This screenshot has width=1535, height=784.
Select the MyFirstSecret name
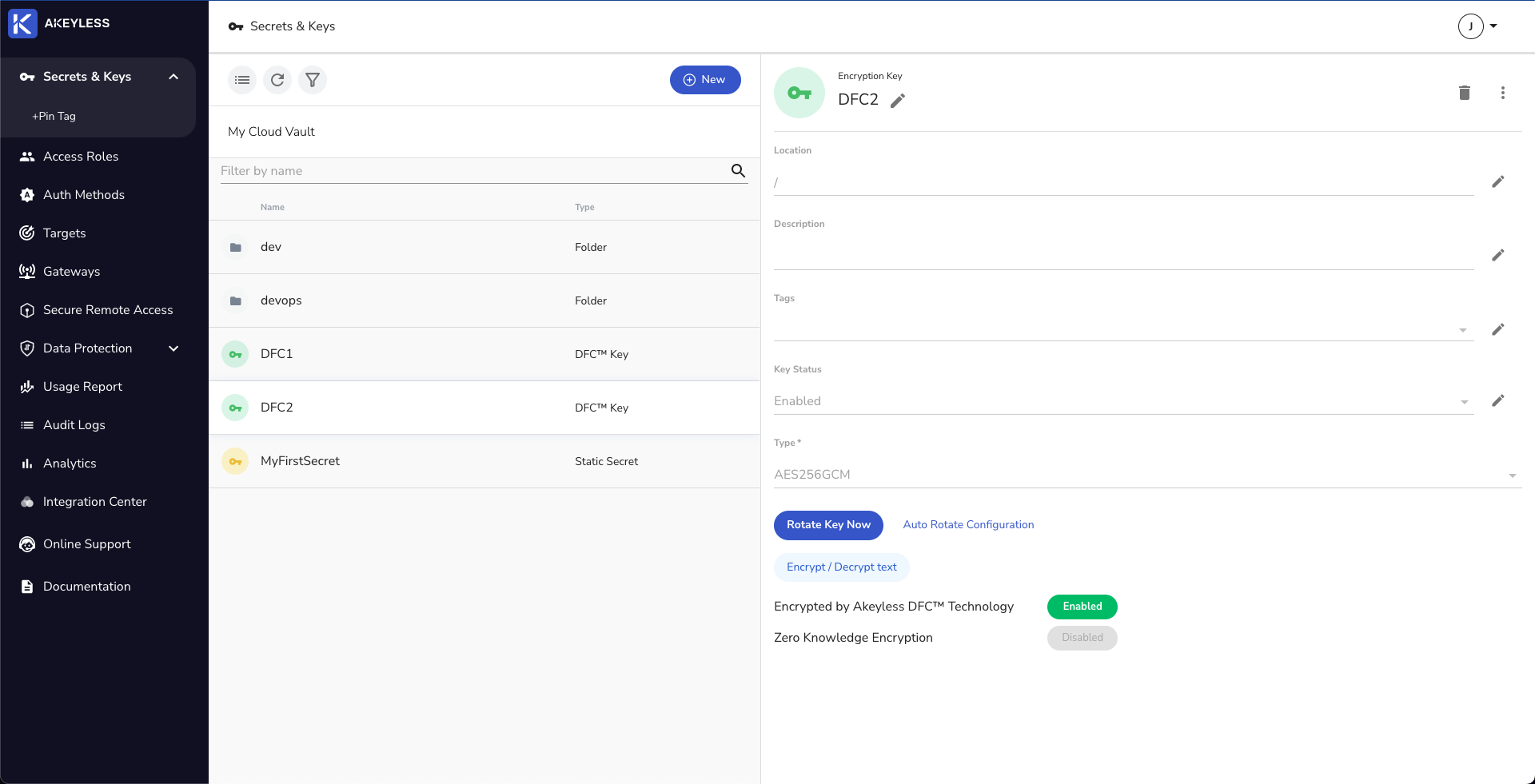click(300, 461)
